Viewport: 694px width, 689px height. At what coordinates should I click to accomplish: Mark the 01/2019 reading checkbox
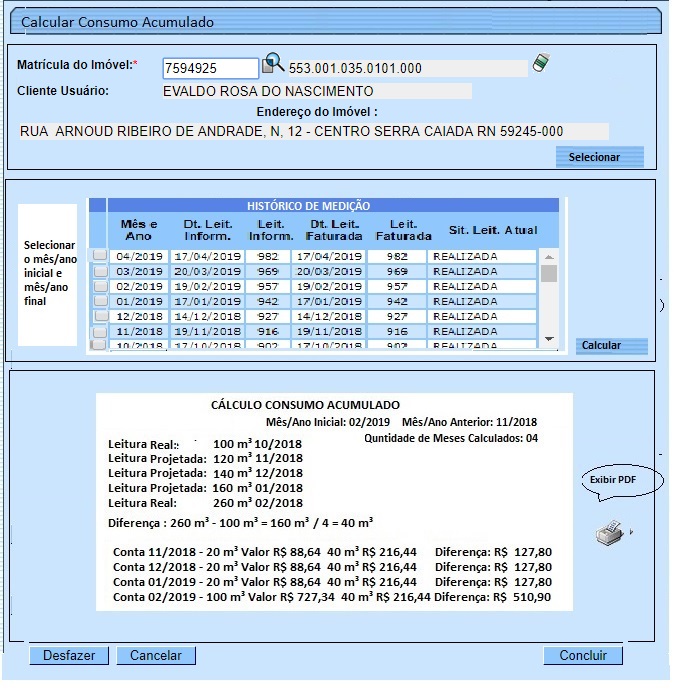tap(100, 301)
